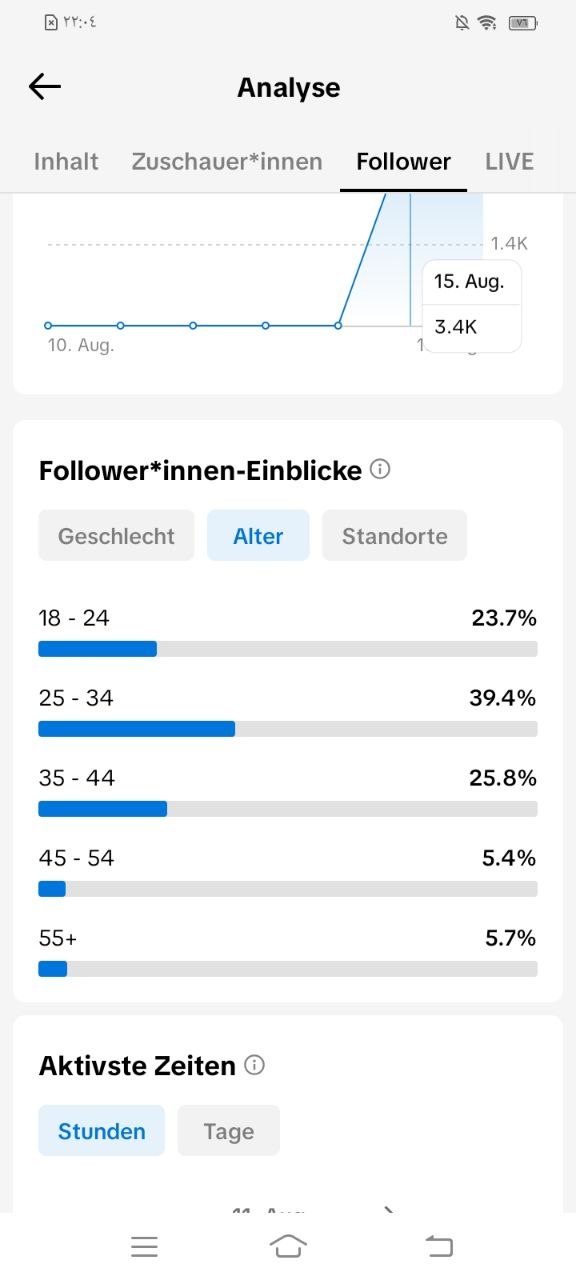
Task: Tap the Android recent apps menu icon
Action: [145, 1246]
